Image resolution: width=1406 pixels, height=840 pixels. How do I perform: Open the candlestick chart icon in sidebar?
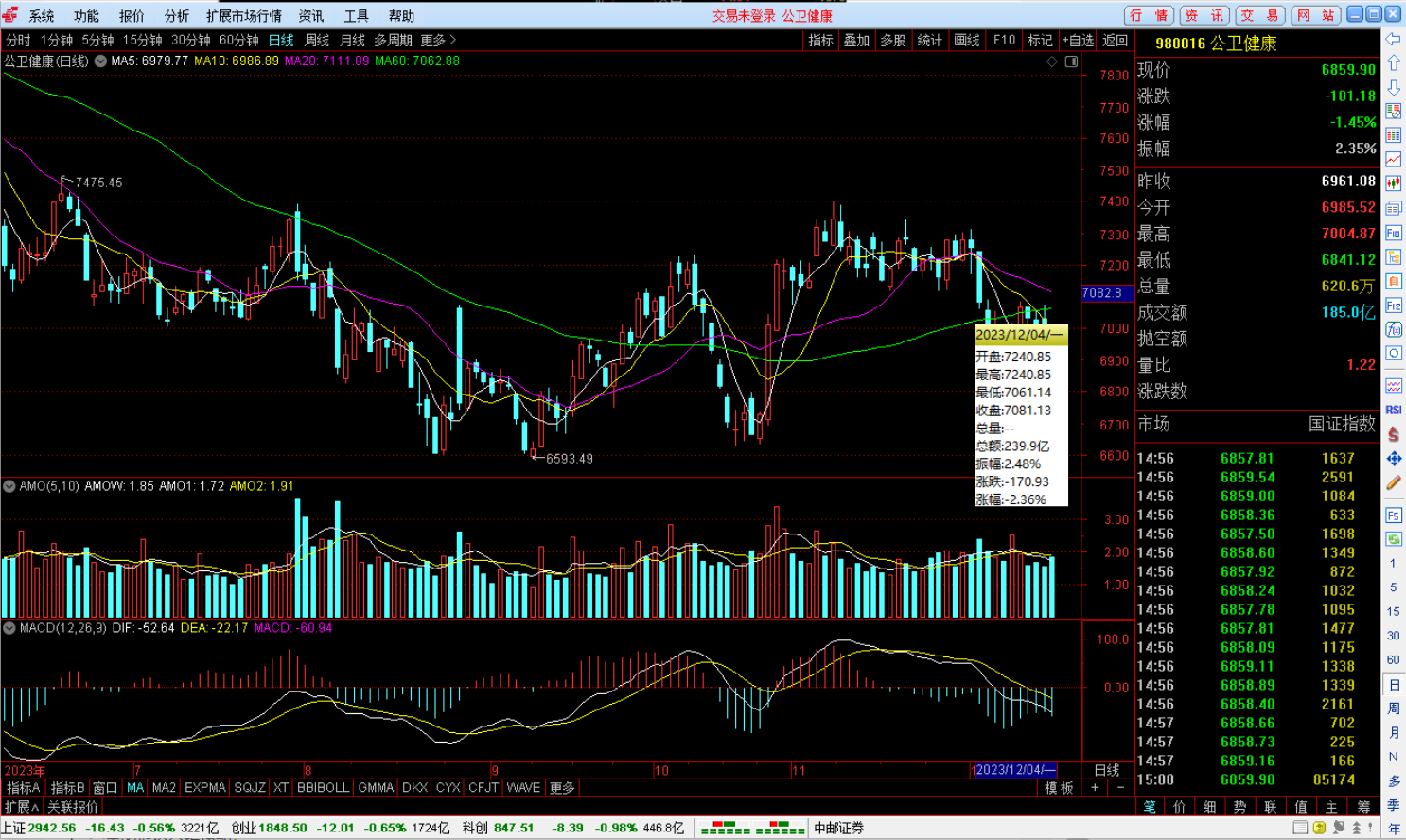(1394, 184)
